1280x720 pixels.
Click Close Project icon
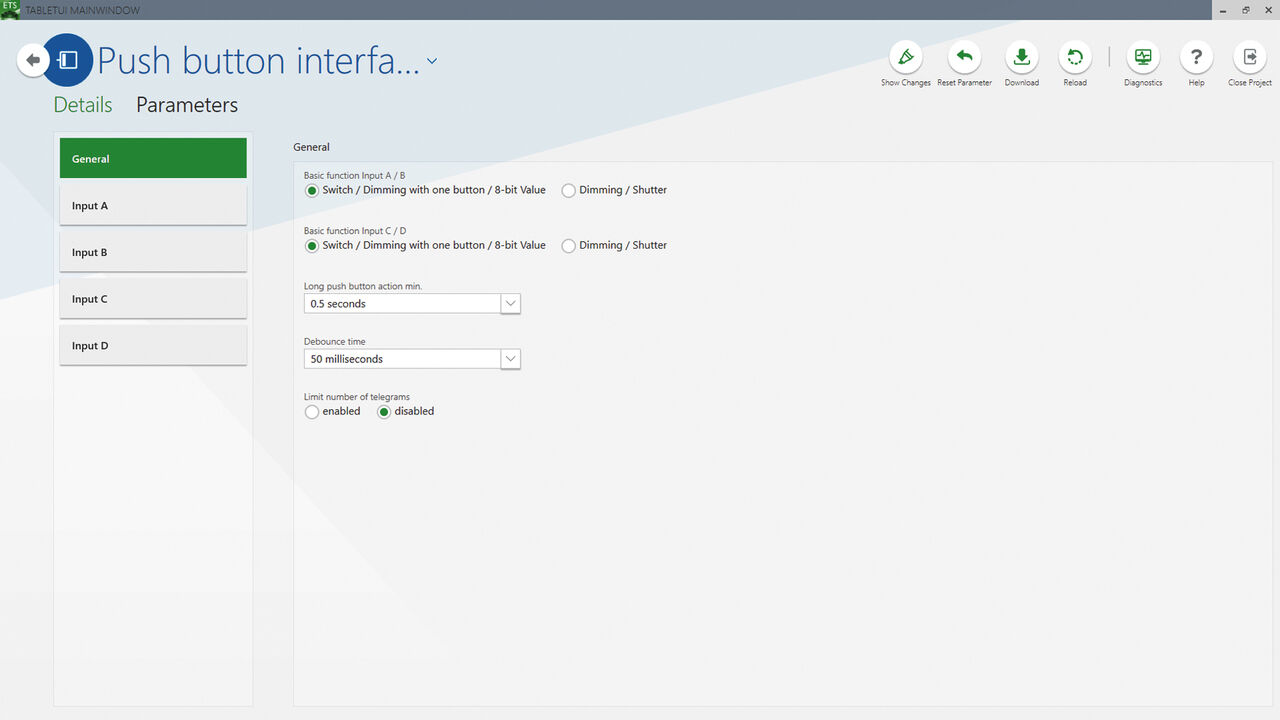tap(1250, 57)
